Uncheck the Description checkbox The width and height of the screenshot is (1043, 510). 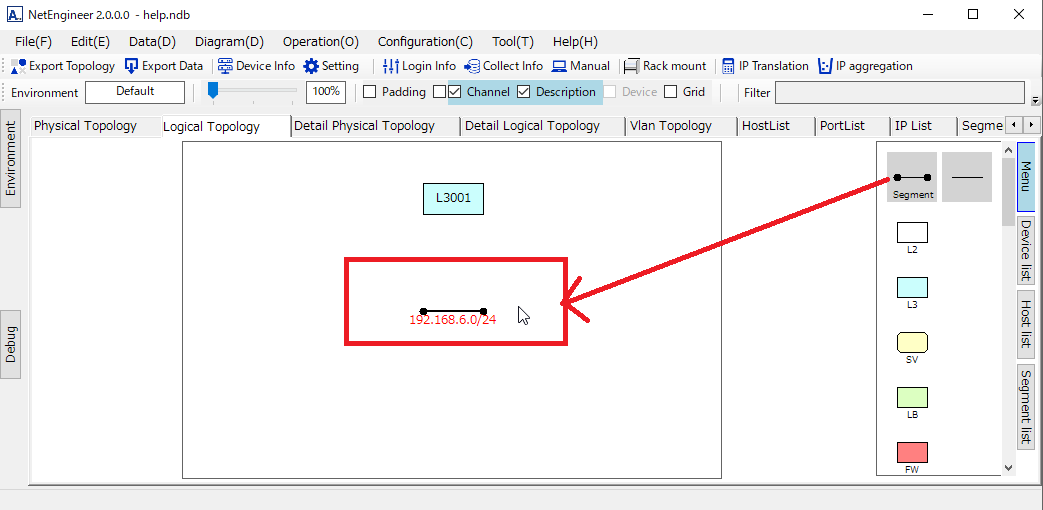(523, 92)
